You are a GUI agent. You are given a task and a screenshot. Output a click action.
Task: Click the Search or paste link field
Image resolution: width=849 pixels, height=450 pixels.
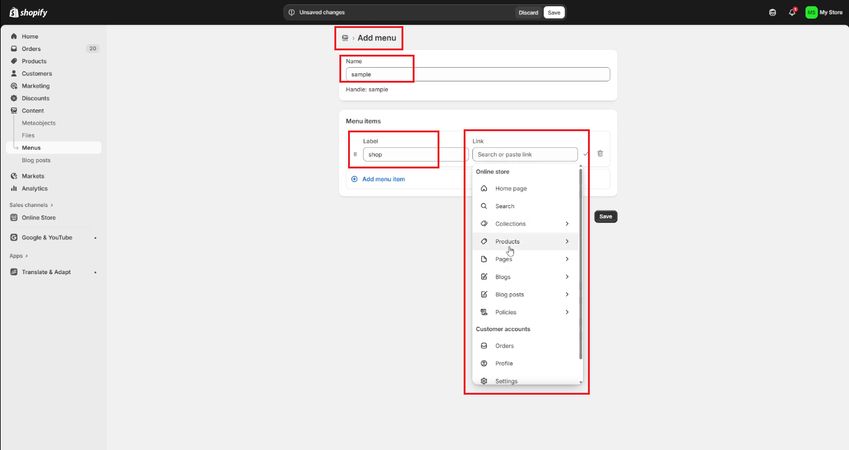point(525,154)
